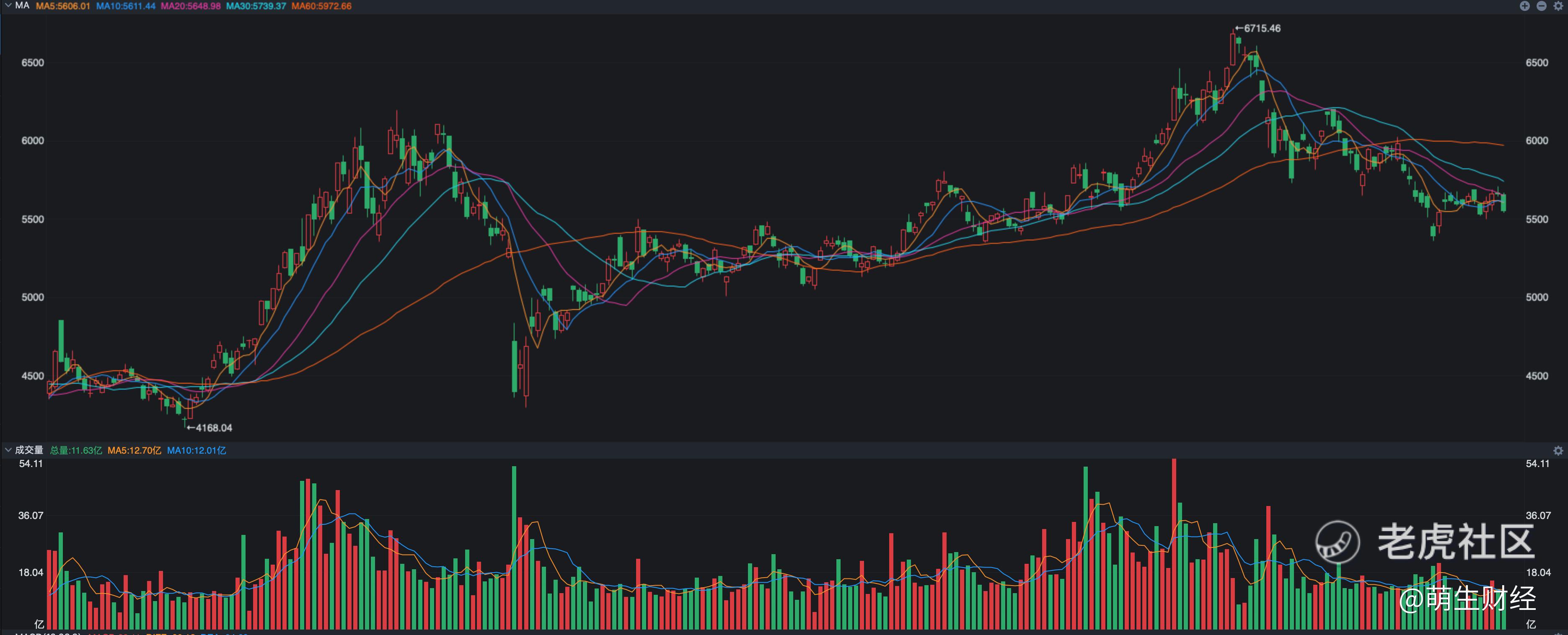Click the 成交量 indicator label

(x=28, y=450)
